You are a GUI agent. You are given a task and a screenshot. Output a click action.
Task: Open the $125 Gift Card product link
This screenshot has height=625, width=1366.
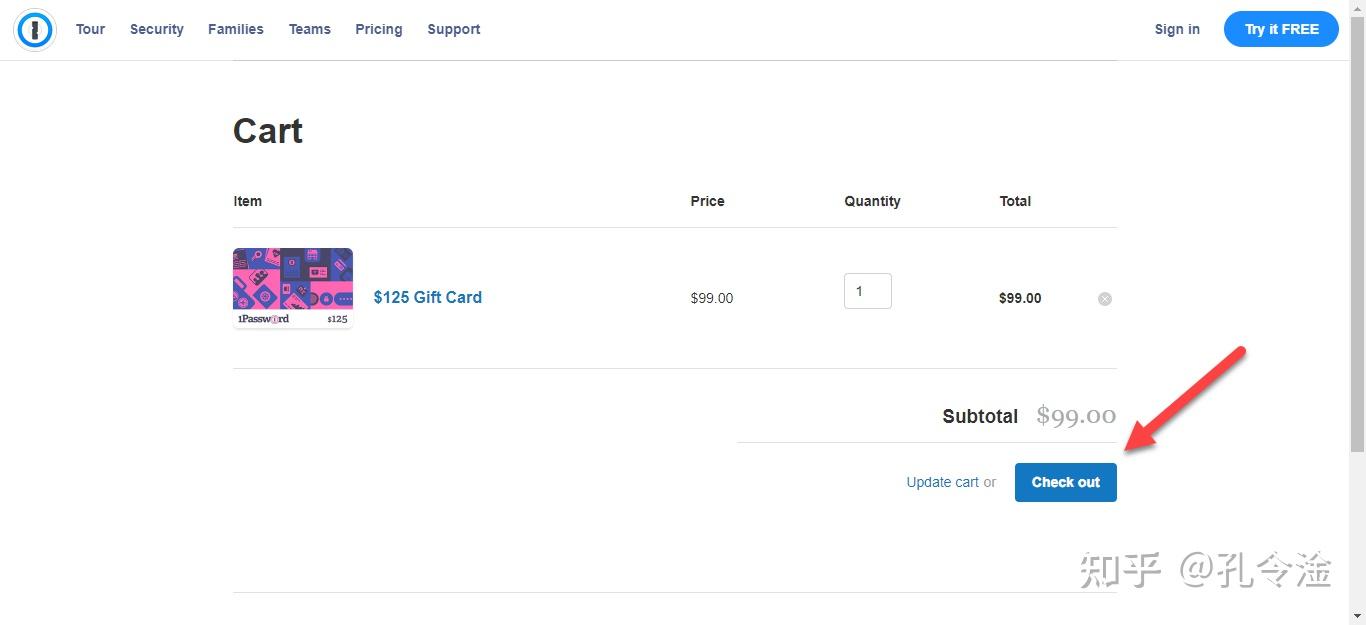pos(428,297)
